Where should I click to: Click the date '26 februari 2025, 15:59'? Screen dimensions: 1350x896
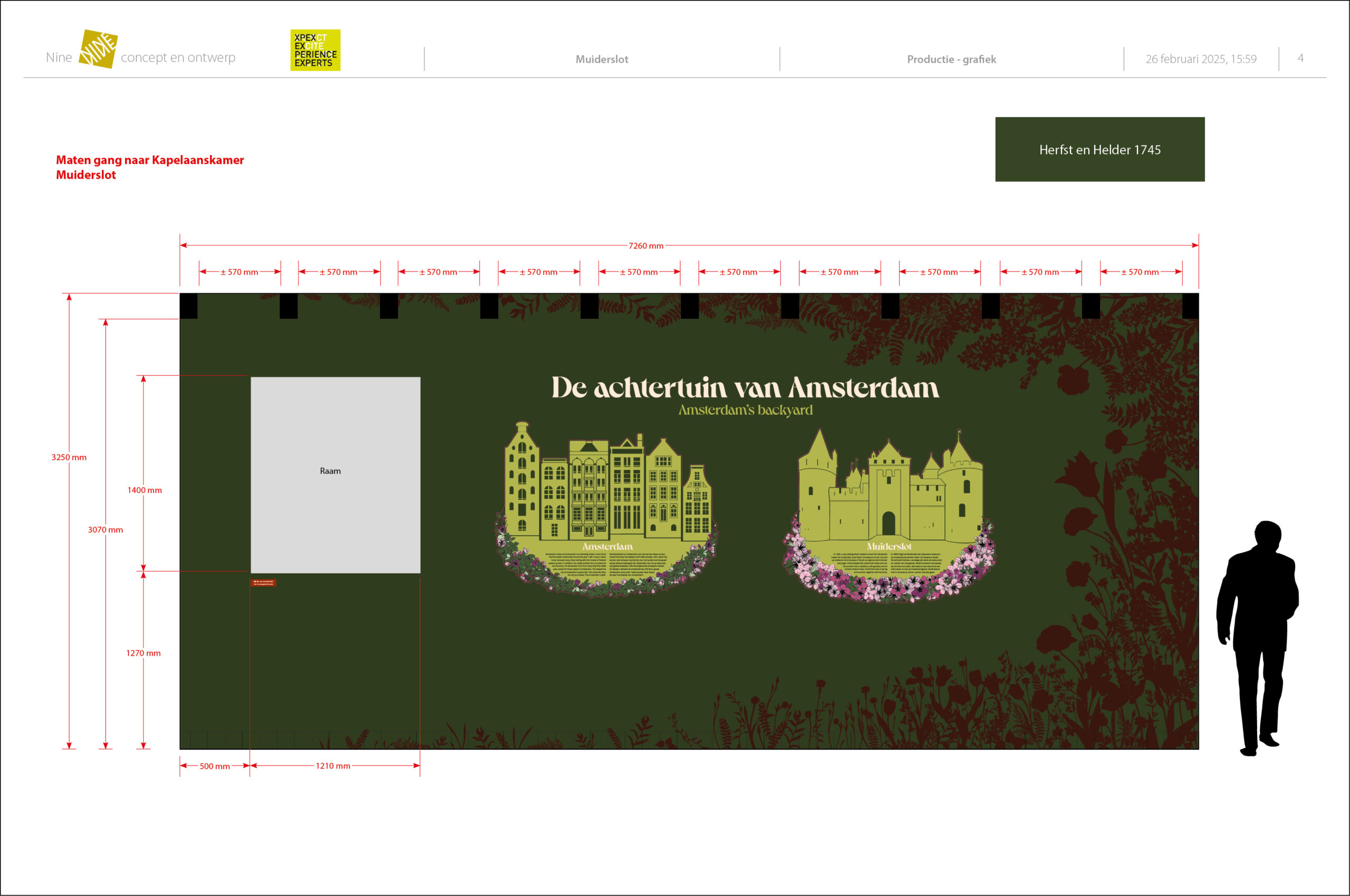pos(1201,59)
